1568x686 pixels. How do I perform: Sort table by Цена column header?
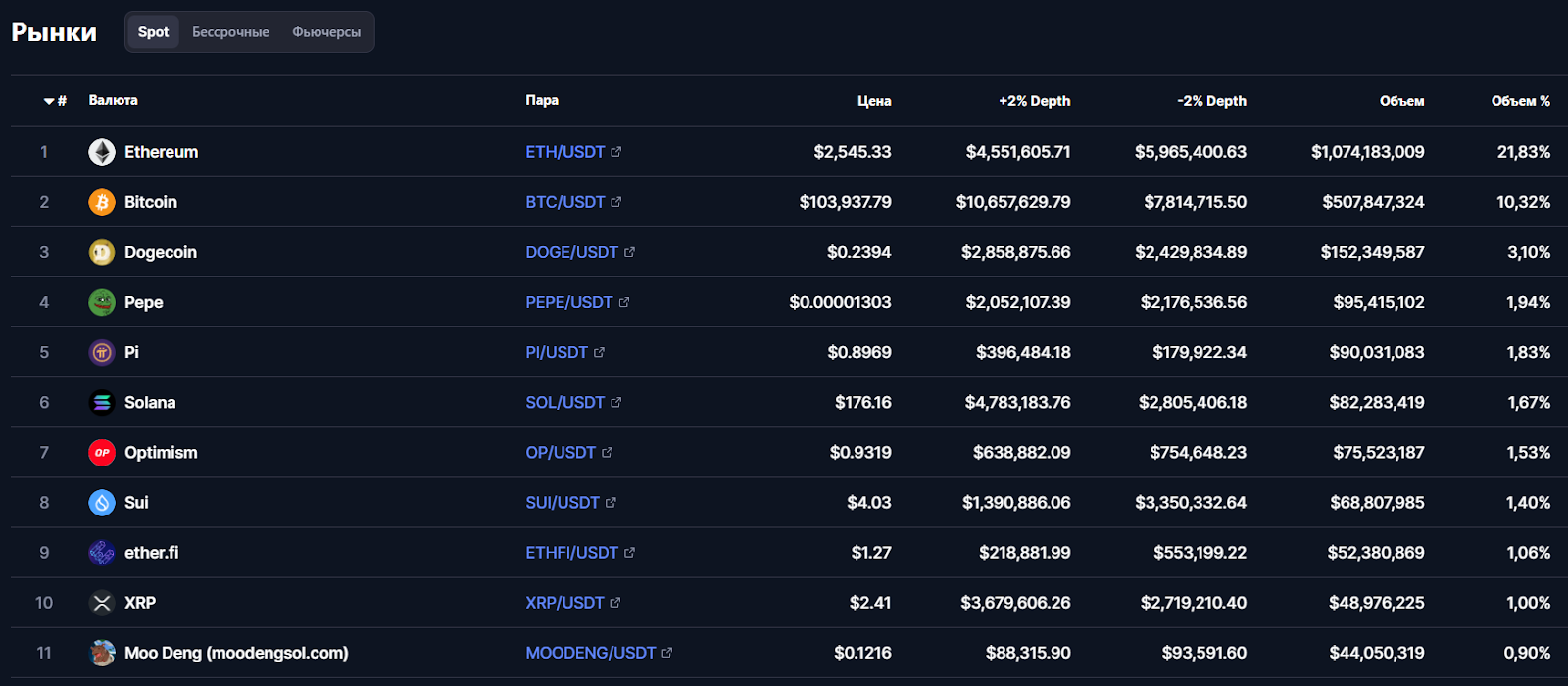(874, 101)
